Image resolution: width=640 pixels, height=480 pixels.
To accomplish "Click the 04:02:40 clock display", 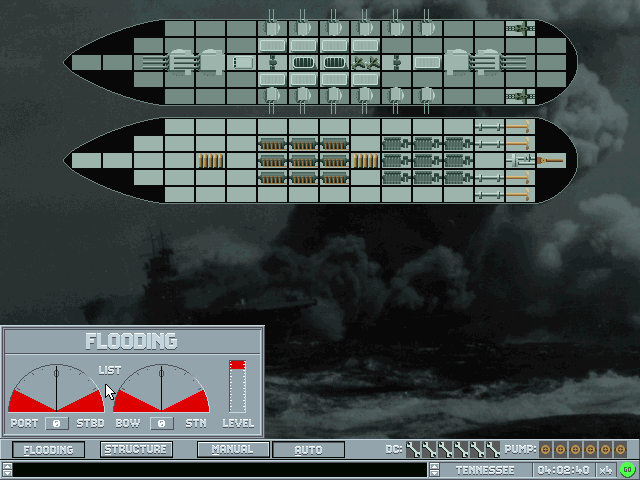I will coord(563,470).
